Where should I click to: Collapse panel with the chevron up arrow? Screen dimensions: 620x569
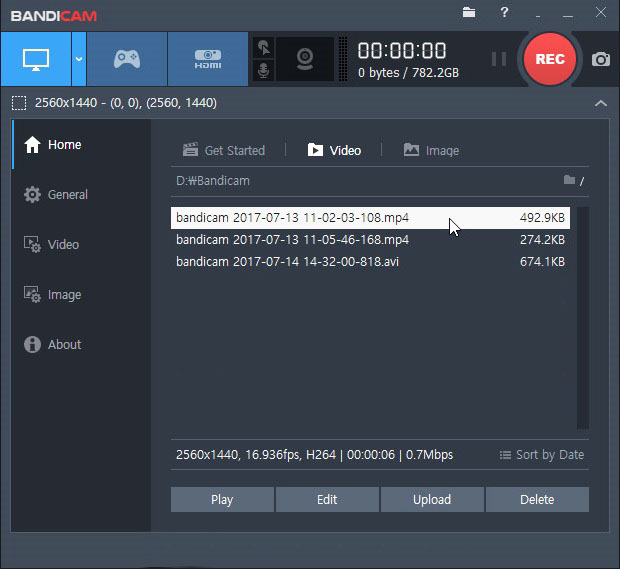pos(601,104)
